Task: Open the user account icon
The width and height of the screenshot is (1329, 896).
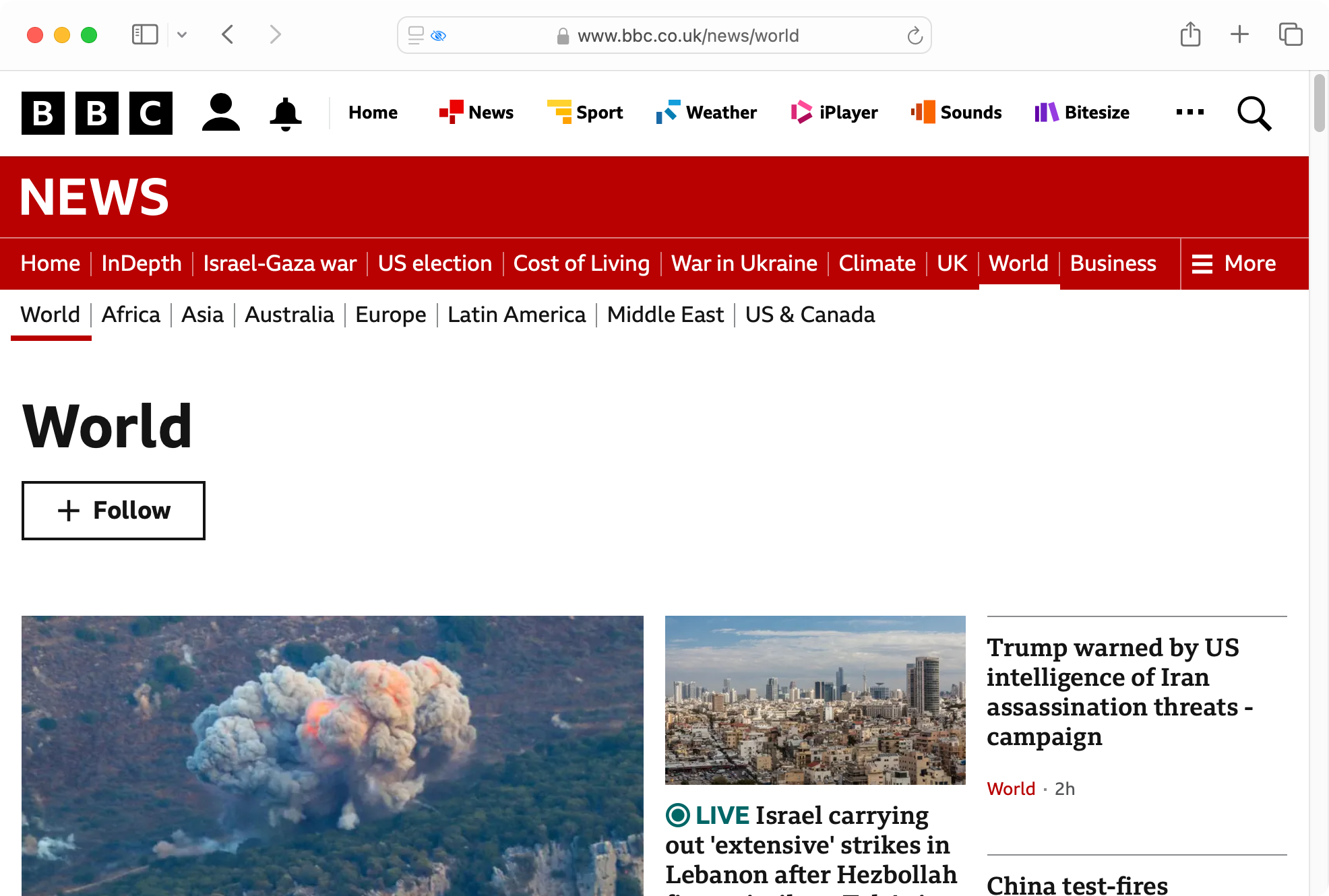Action: click(220, 112)
